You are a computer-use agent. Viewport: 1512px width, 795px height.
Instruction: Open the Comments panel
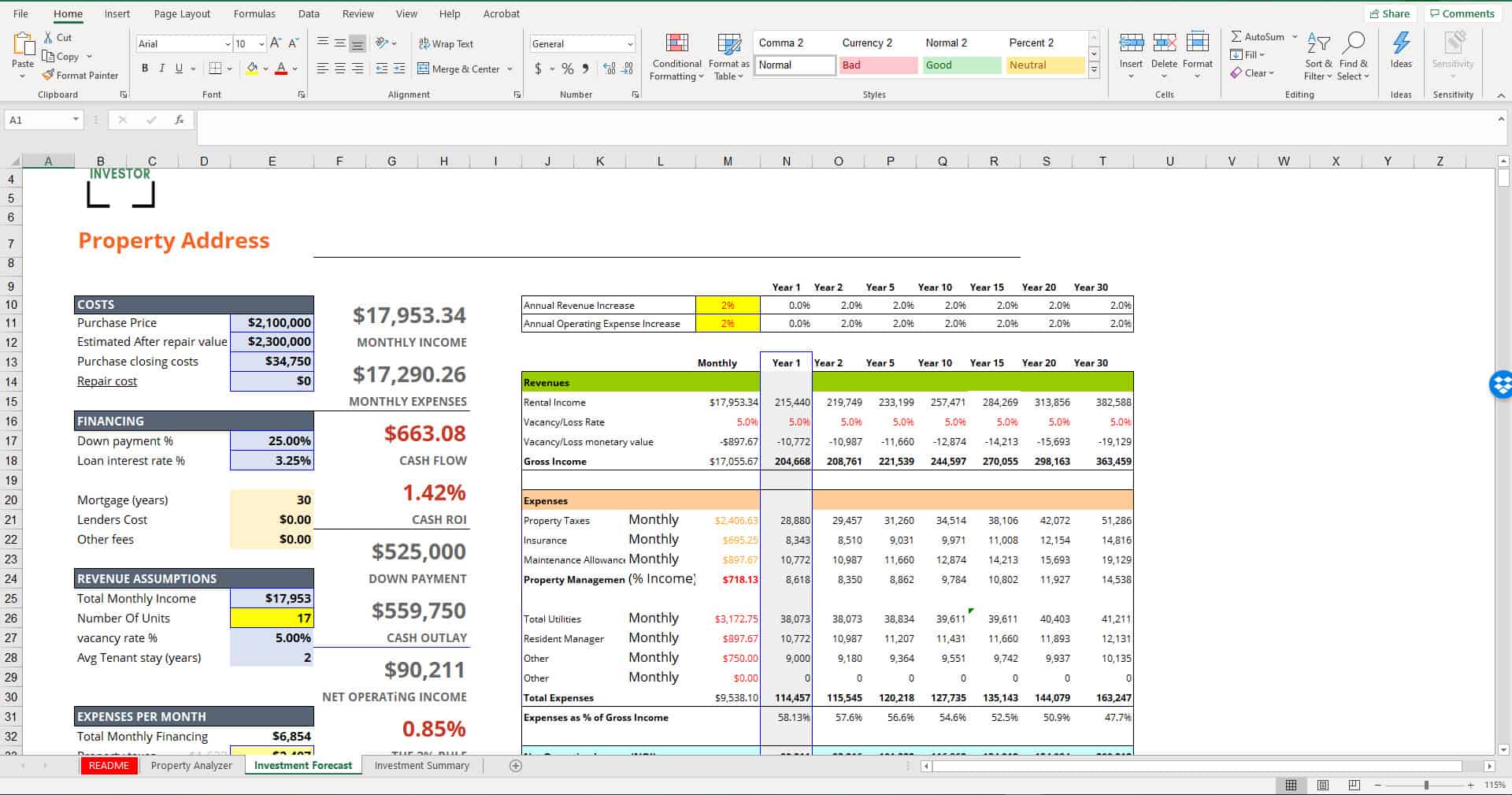(1462, 13)
